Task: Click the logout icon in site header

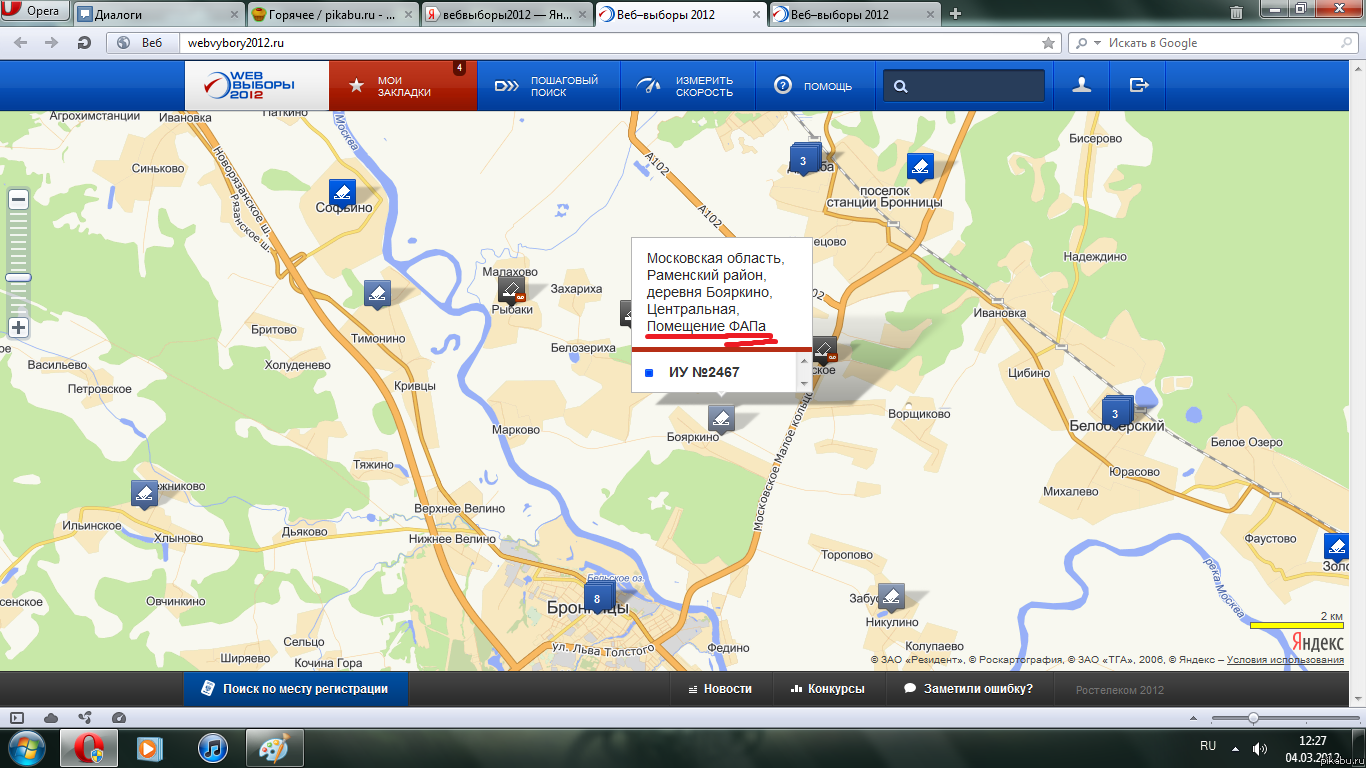Action: tap(1139, 86)
